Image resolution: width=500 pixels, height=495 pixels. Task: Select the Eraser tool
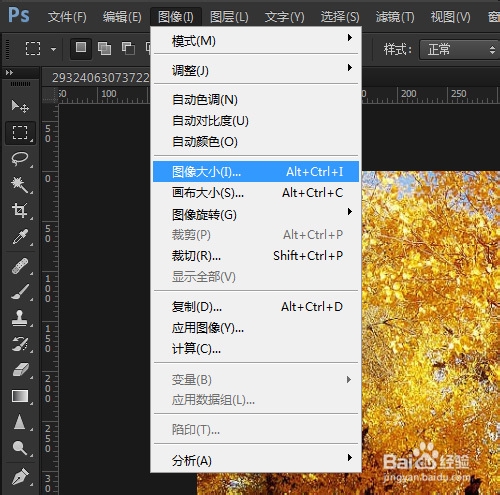[20, 370]
